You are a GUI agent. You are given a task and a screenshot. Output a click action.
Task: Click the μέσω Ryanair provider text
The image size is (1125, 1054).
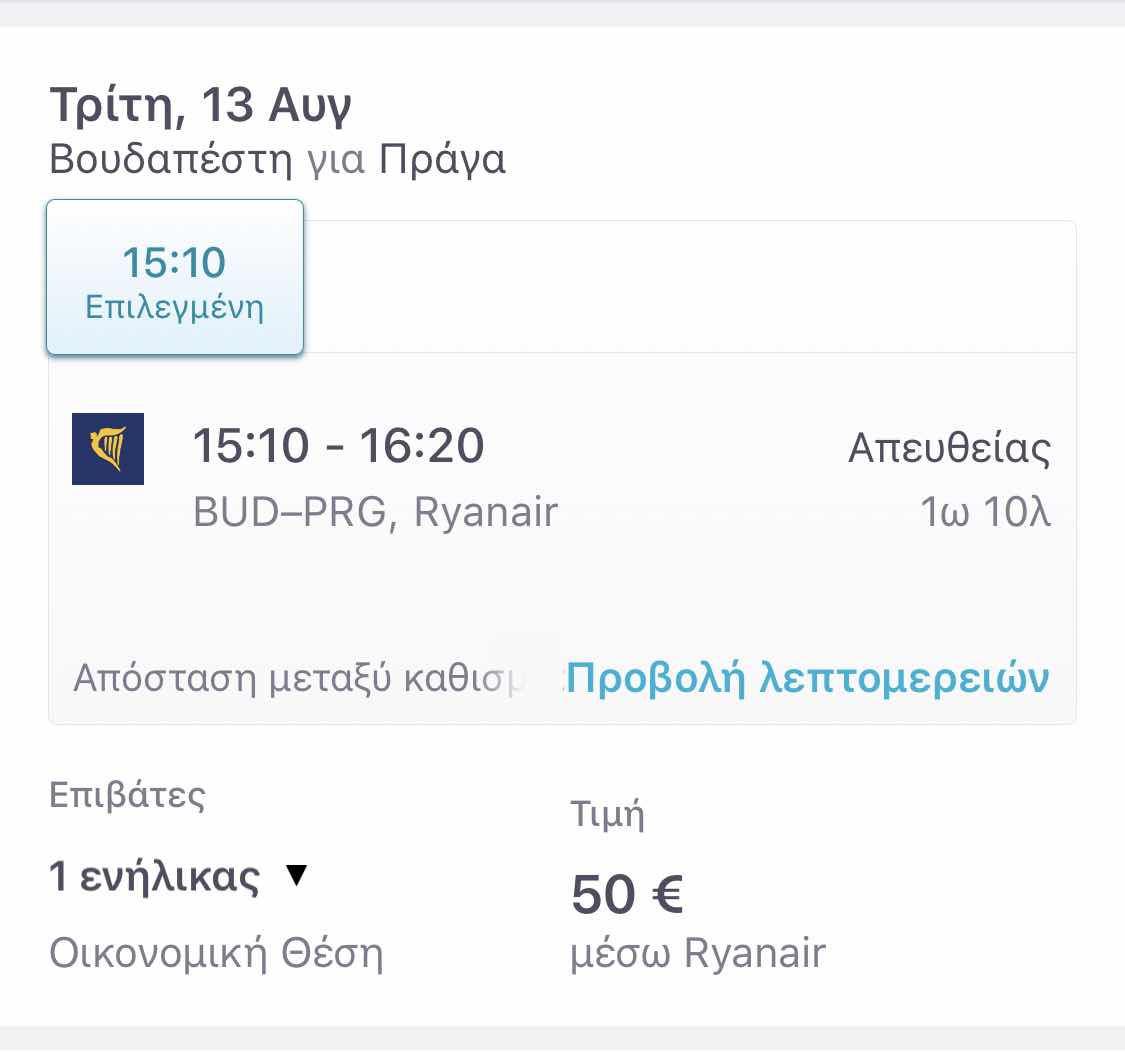coord(698,953)
